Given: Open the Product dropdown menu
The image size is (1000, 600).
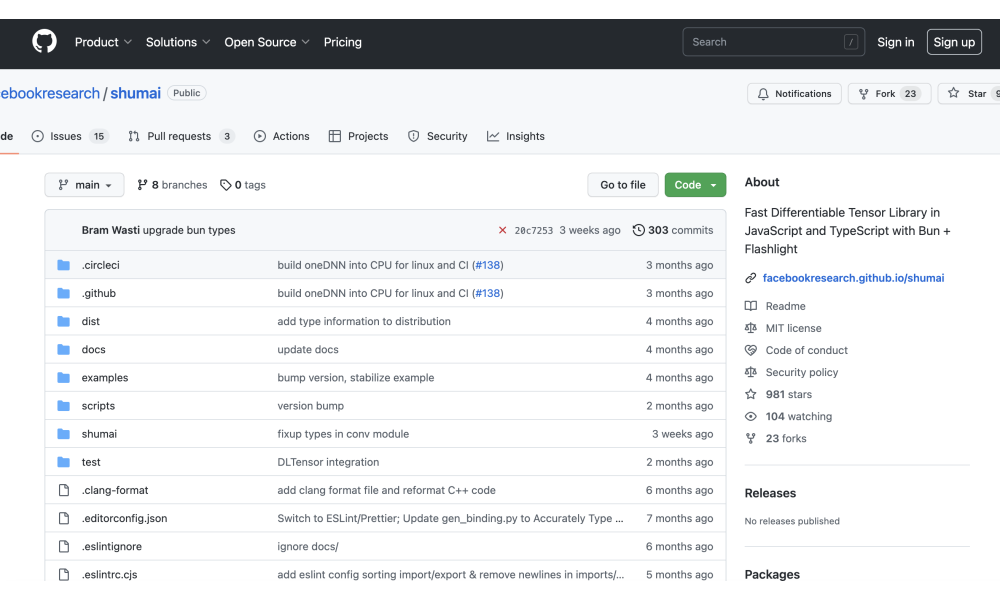Looking at the screenshot, I should click(103, 42).
